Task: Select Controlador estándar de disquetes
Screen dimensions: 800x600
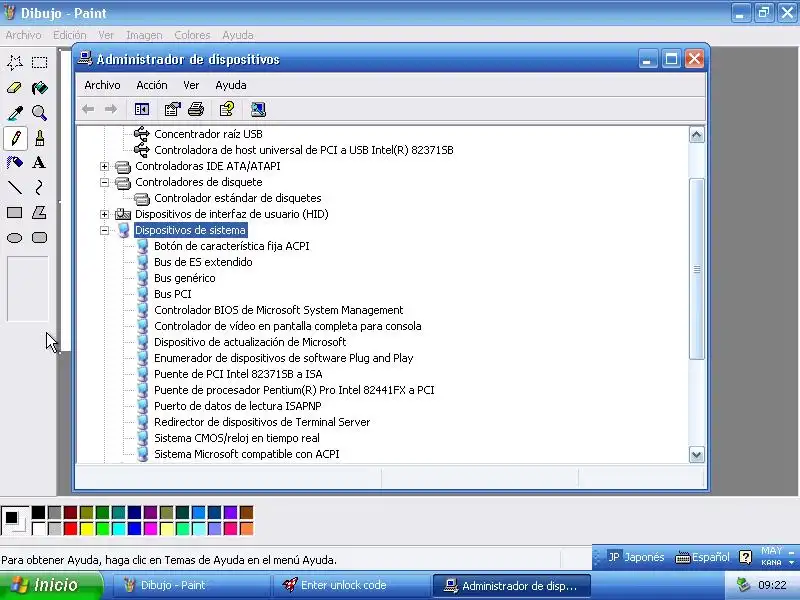Action: tap(238, 198)
